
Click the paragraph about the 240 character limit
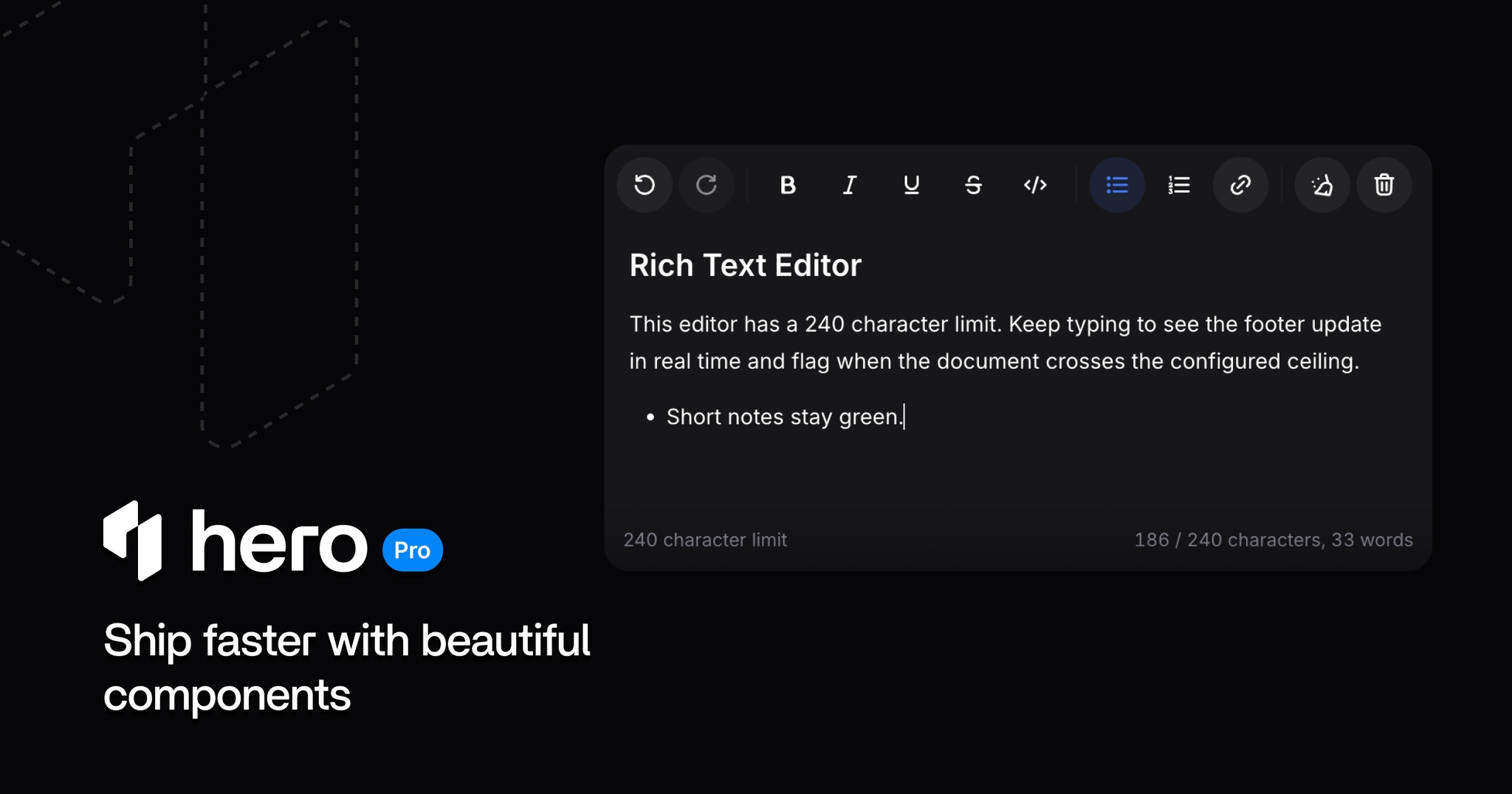pyautogui.click(x=1005, y=343)
